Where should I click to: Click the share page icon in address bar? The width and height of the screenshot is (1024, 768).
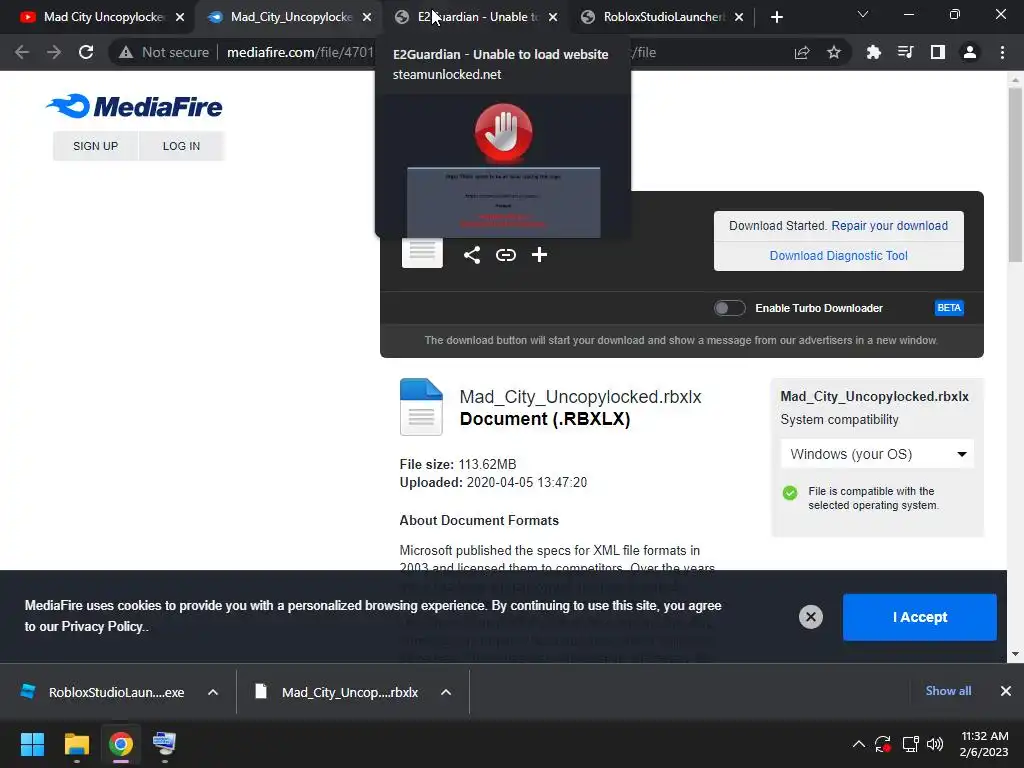tap(802, 52)
